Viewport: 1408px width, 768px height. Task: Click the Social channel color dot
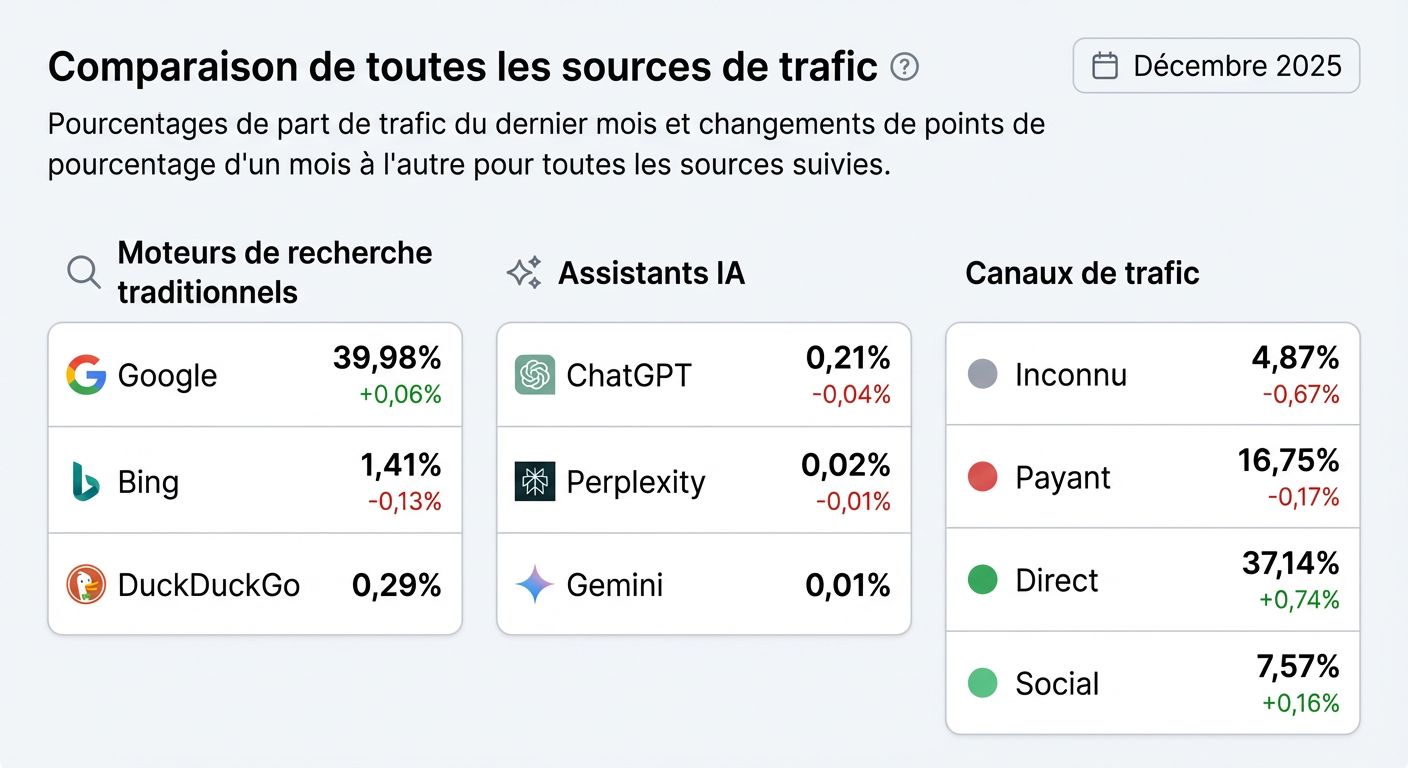983,684
